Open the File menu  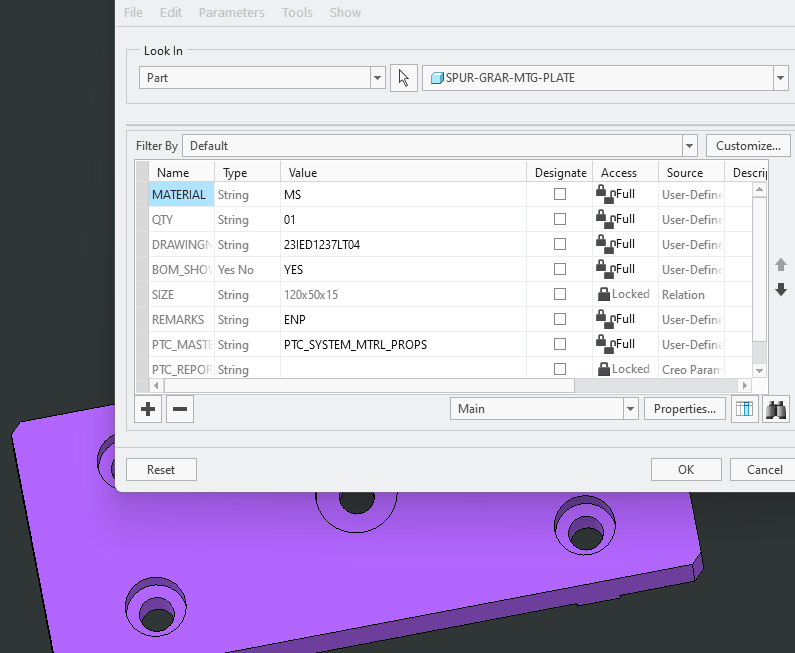(133, 13)
